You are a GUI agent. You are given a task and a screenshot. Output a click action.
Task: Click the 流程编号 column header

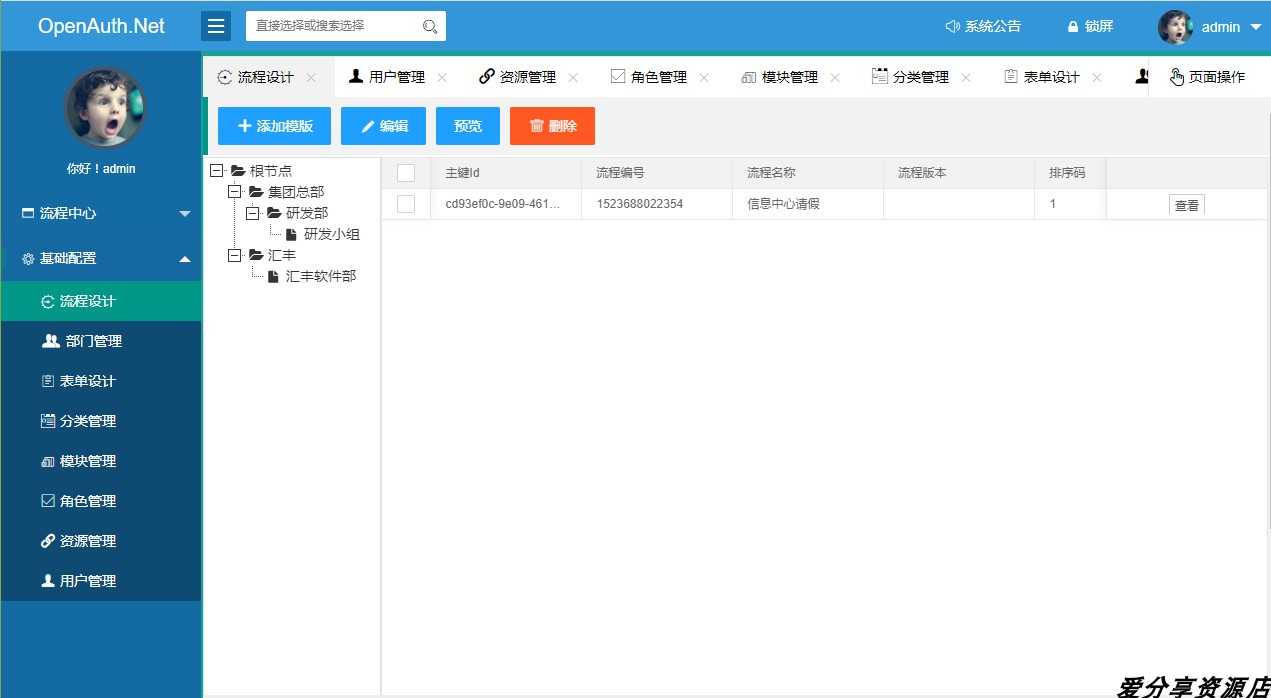(656, 173)
